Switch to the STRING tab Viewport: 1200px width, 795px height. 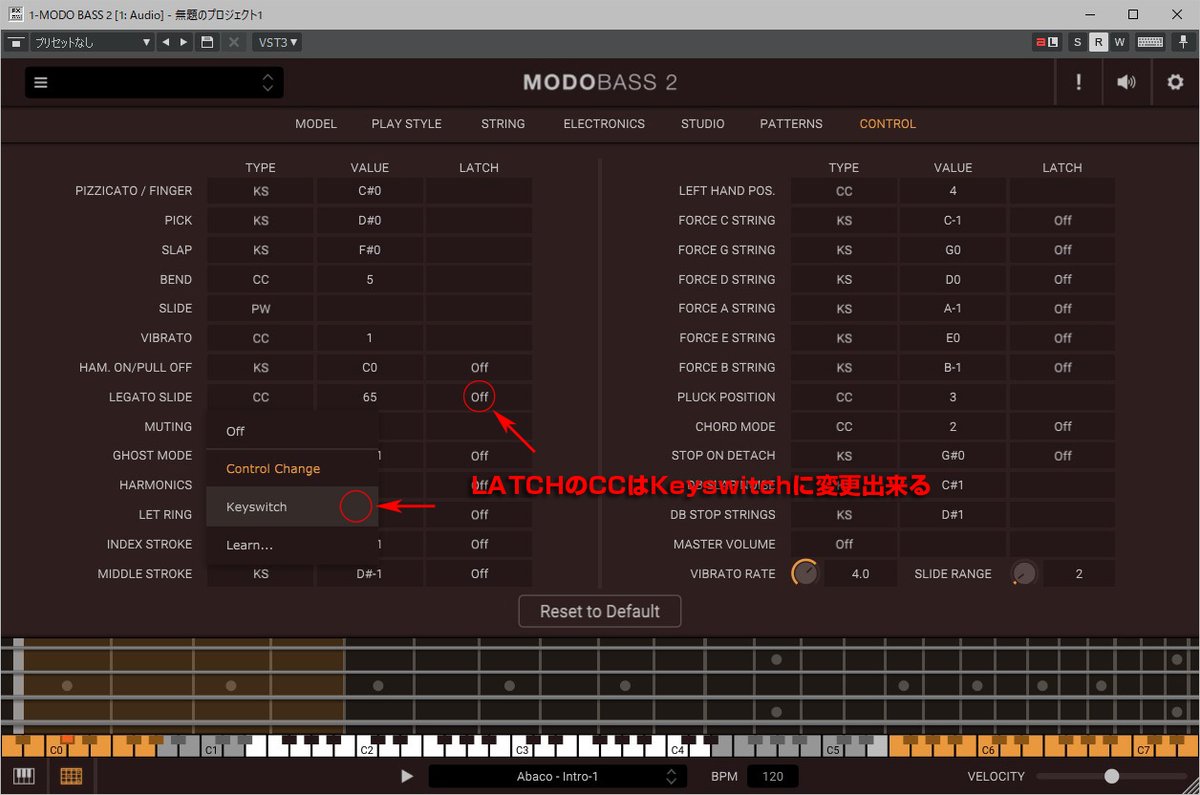pyautogui.click(x=503, y=124)
